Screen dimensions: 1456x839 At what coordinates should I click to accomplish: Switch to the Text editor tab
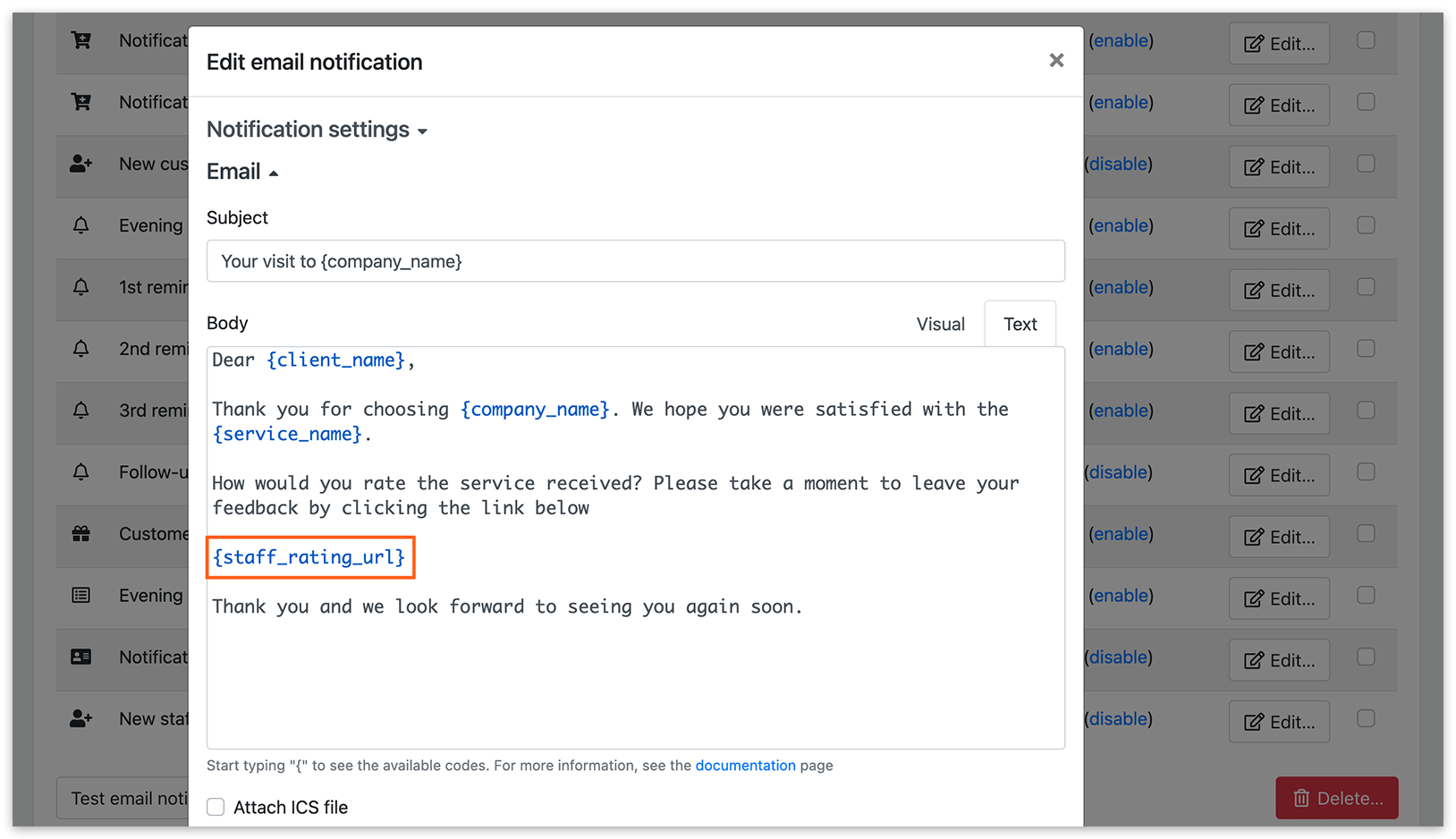(x=1020, y=324)
